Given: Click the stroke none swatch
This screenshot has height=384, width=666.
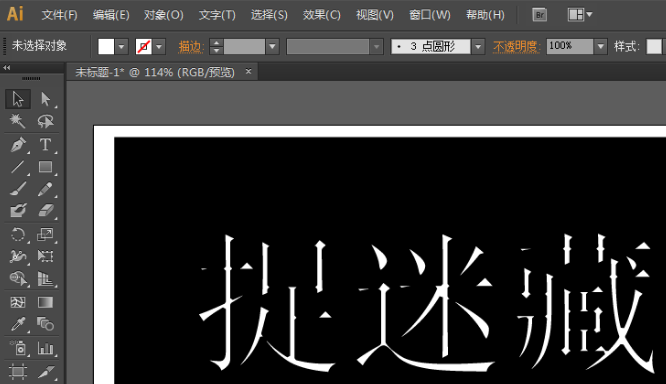Looking at the screenshot, I should 144,46.
